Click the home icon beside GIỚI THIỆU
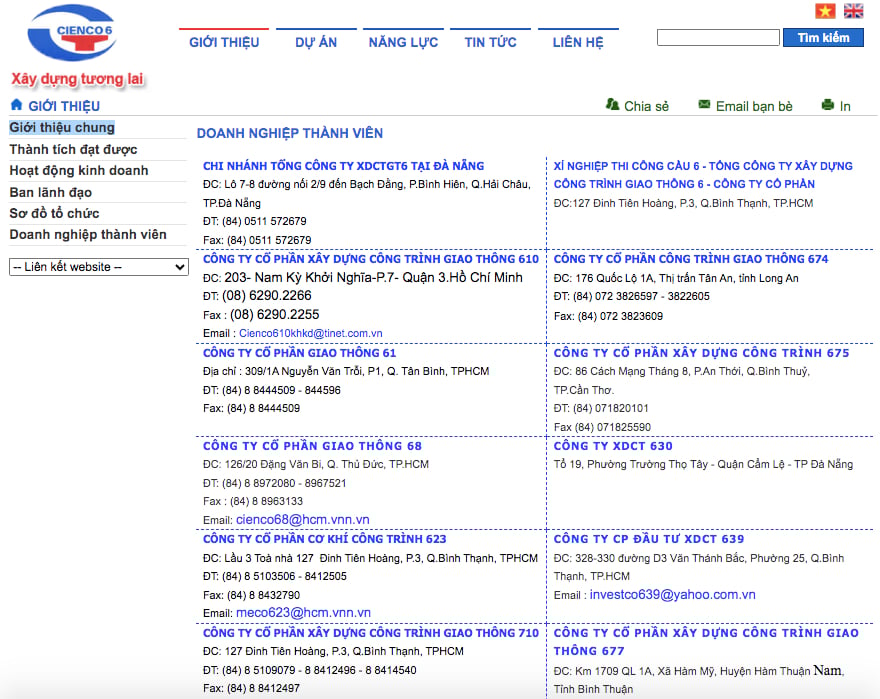This screenshot has width=880, height=699. pyautogui.click(x=16, y=105)
